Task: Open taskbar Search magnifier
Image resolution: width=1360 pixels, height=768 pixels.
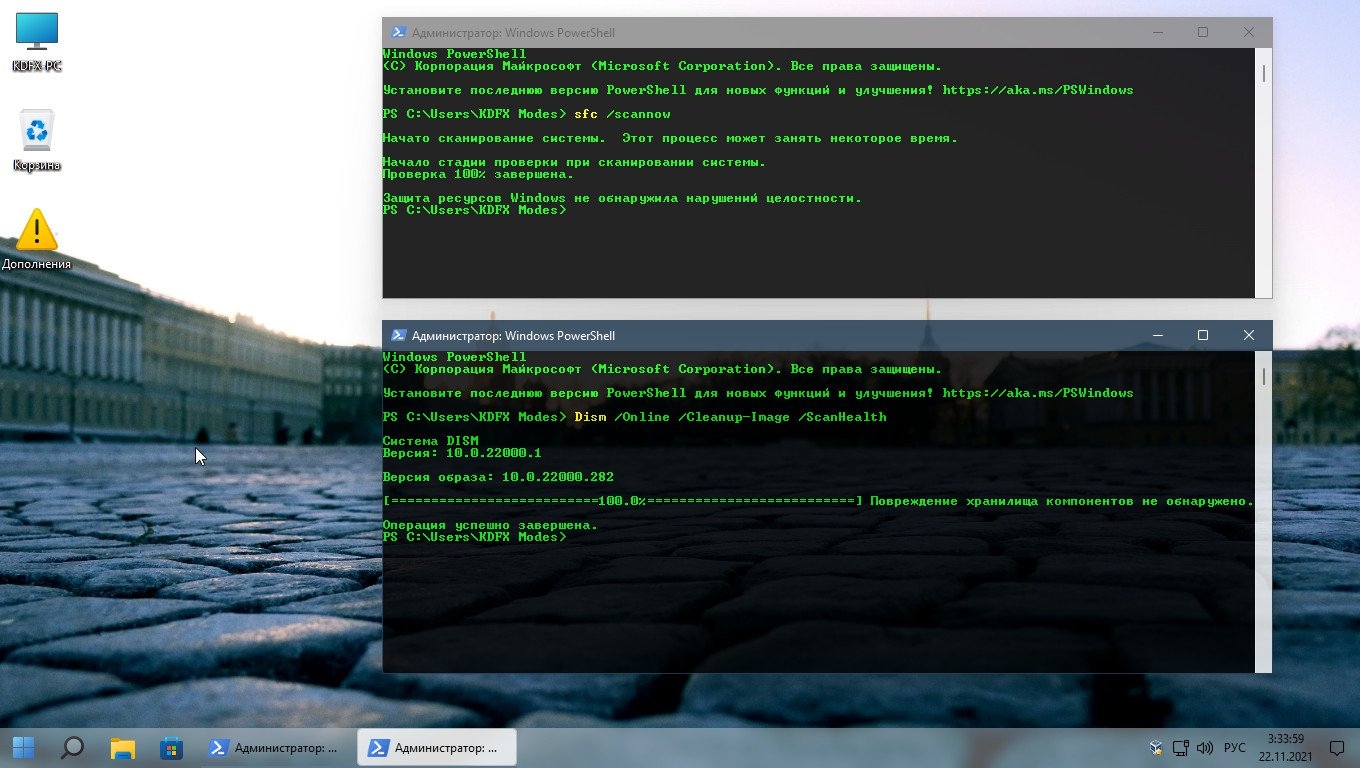Action: coord(73,748)
